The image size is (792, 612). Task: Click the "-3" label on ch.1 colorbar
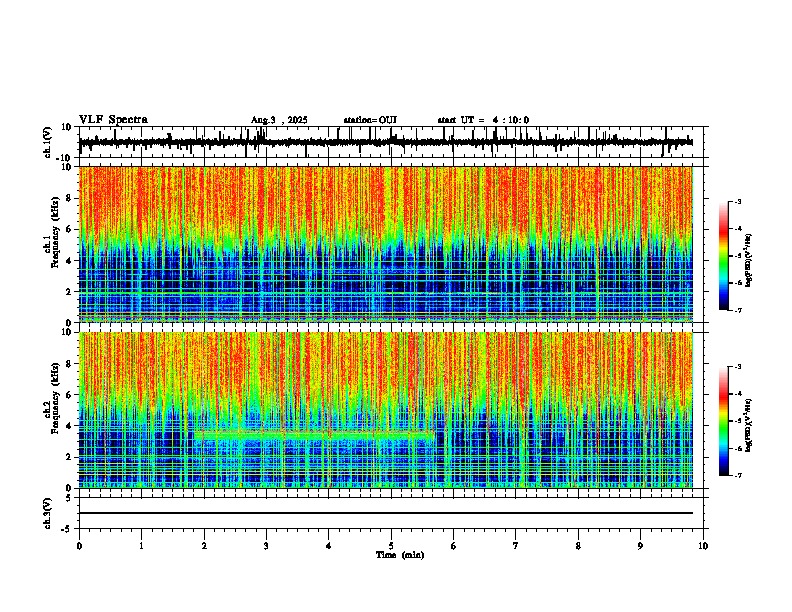click(x=738, y=202)
